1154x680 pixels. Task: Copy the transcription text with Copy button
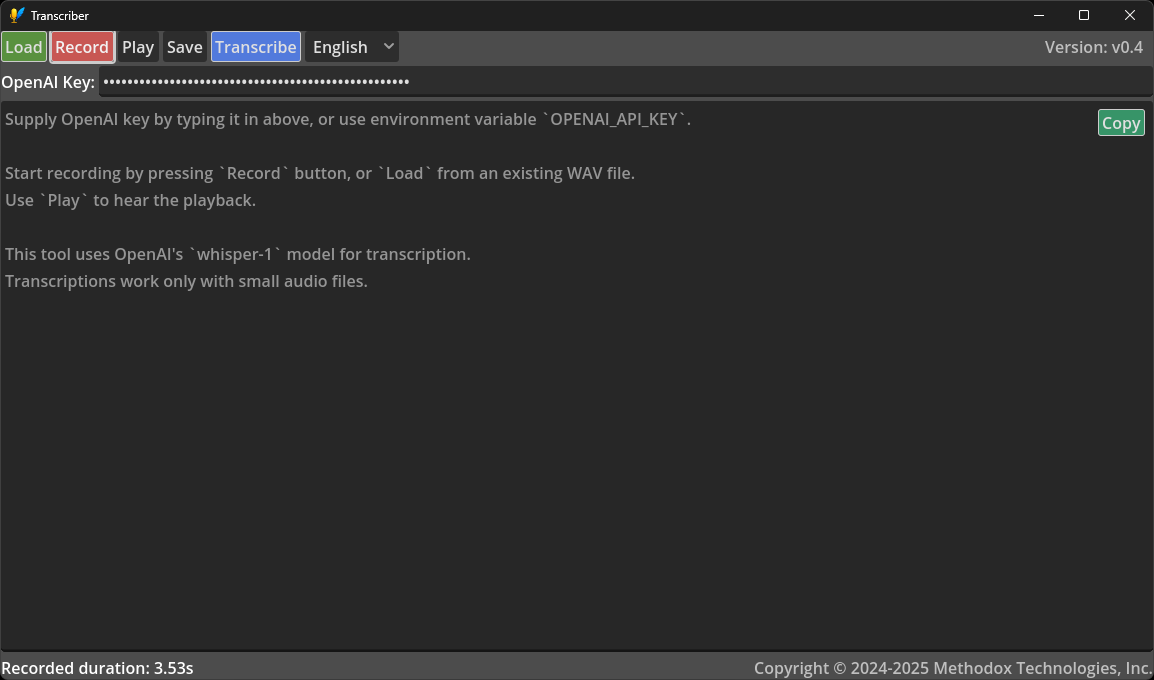coord(1121,123)
